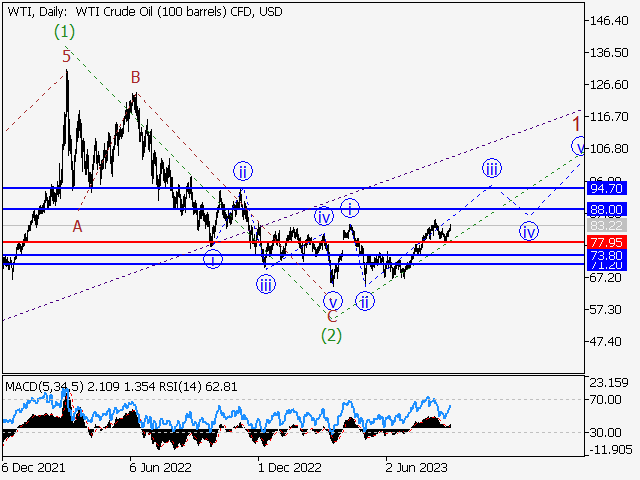Select circled iv label left of circled i above 88.00
This screenshot has width=640, height=480.
[324, 216]
